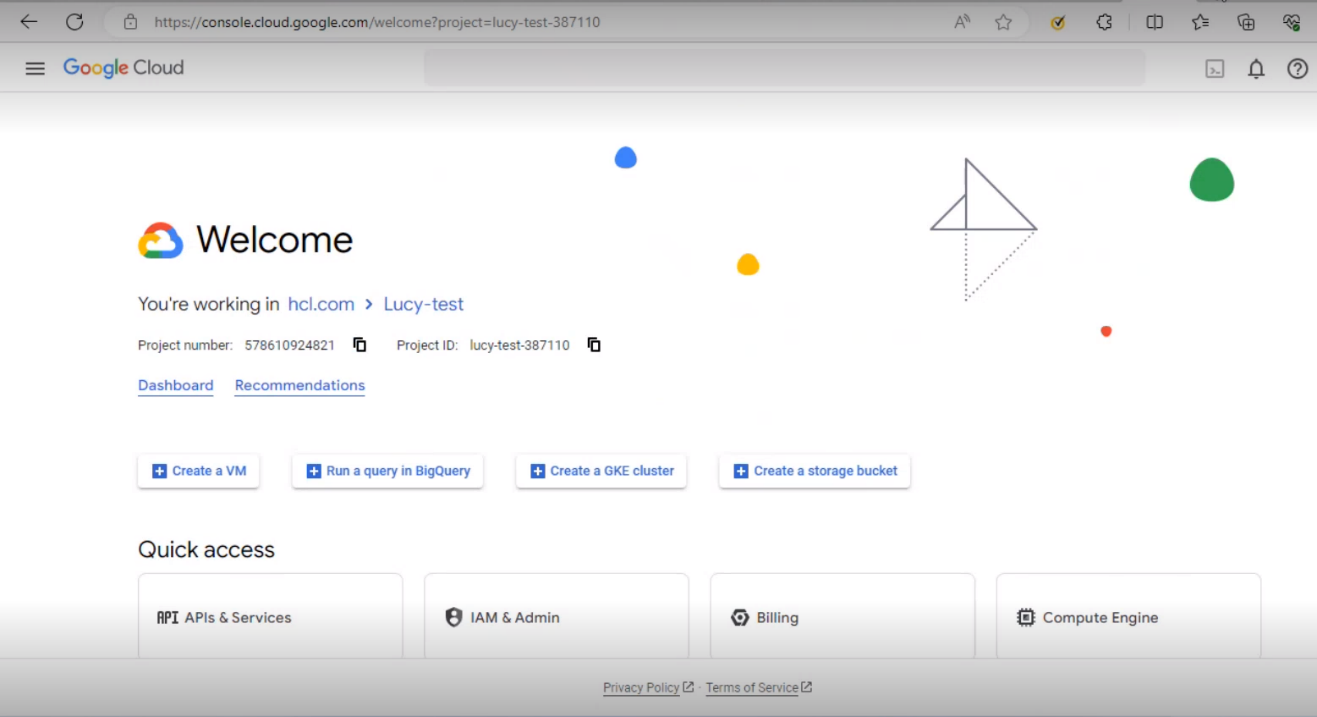Click the Welcome heading text
This screenshot has height=717, width=1317.
tap(274, 240)
